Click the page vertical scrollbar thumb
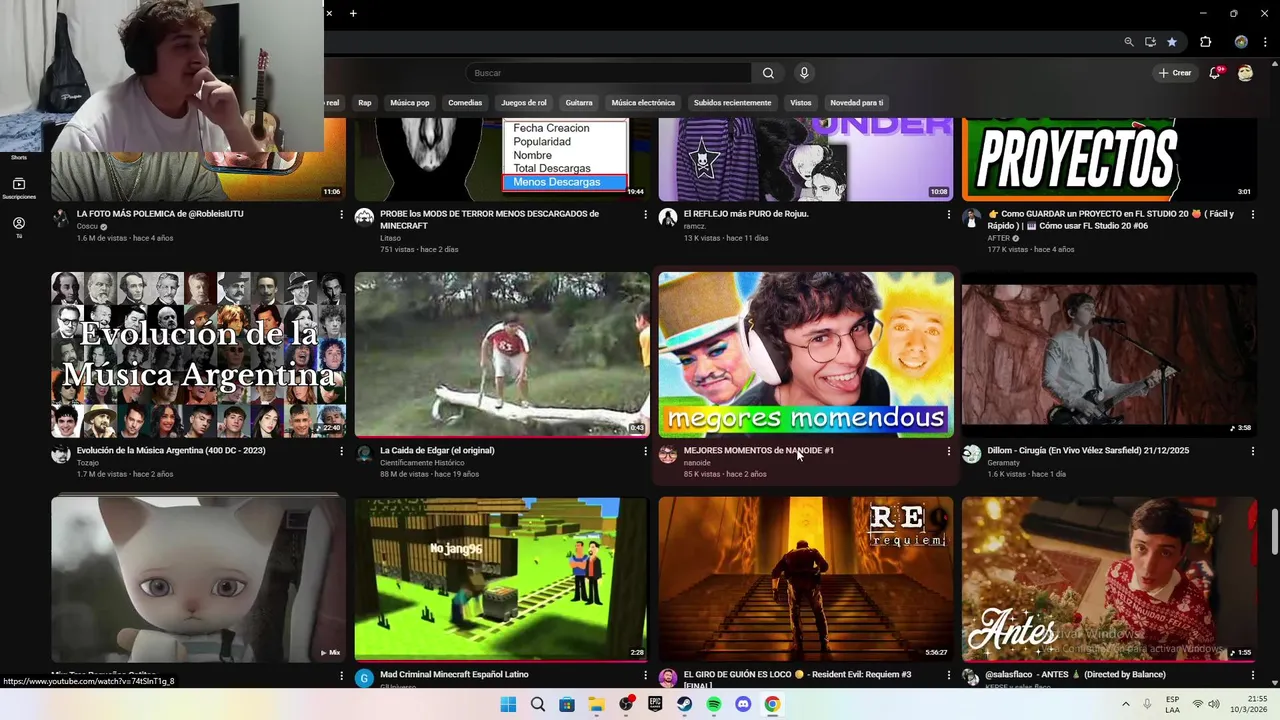This screenshot has height=720, width=1280. pyautogui.click(x=1275, y=530)
